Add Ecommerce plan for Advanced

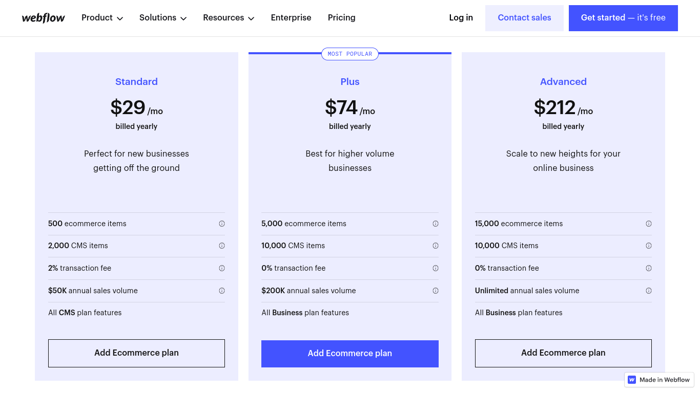(x=563, y=353)
